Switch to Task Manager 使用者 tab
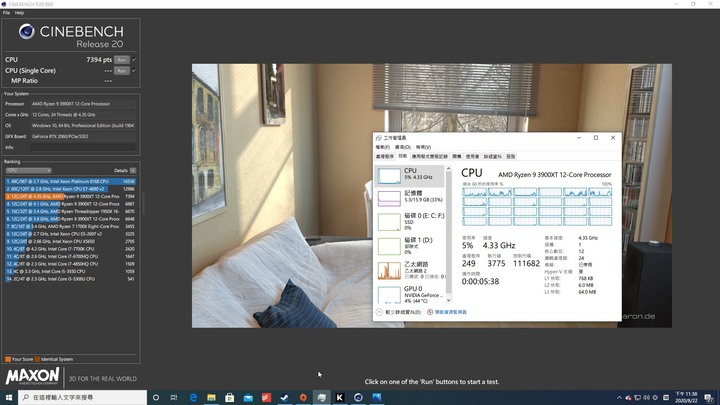Screen dimensions: 720x405 pyautogui.click(x=472, y=157)
